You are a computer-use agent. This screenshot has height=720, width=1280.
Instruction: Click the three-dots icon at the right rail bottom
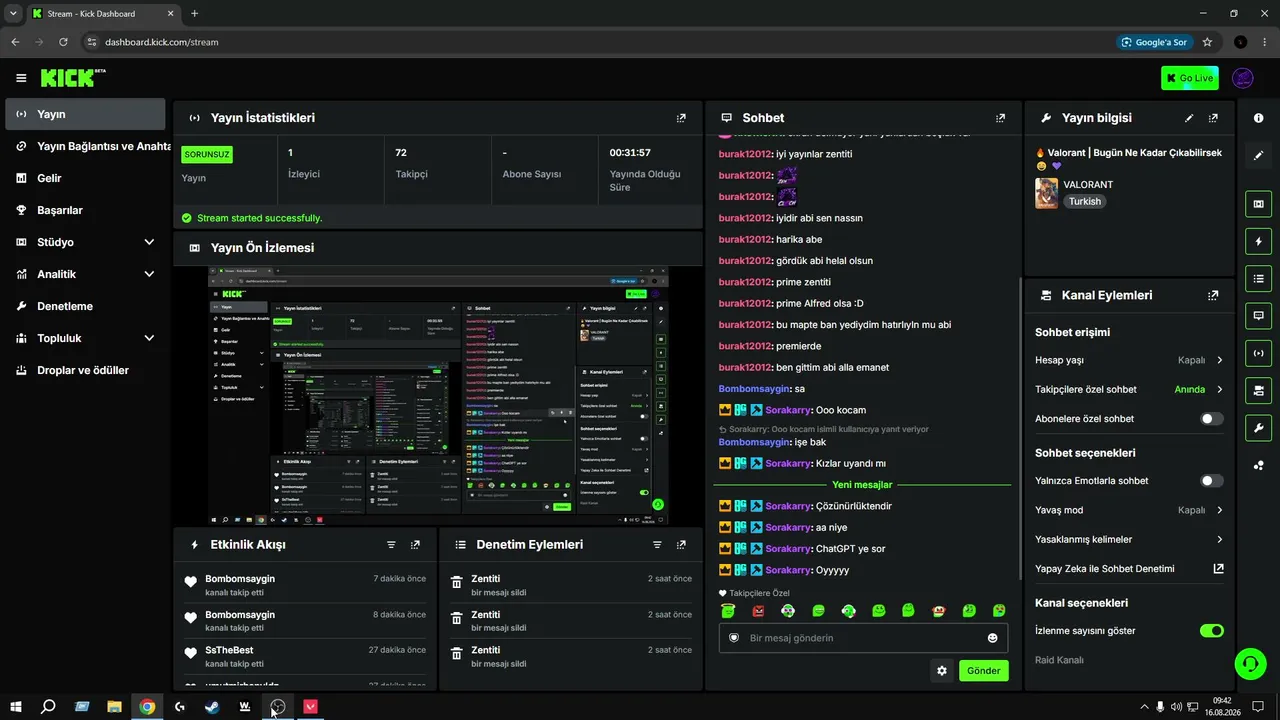[1258, 465]
